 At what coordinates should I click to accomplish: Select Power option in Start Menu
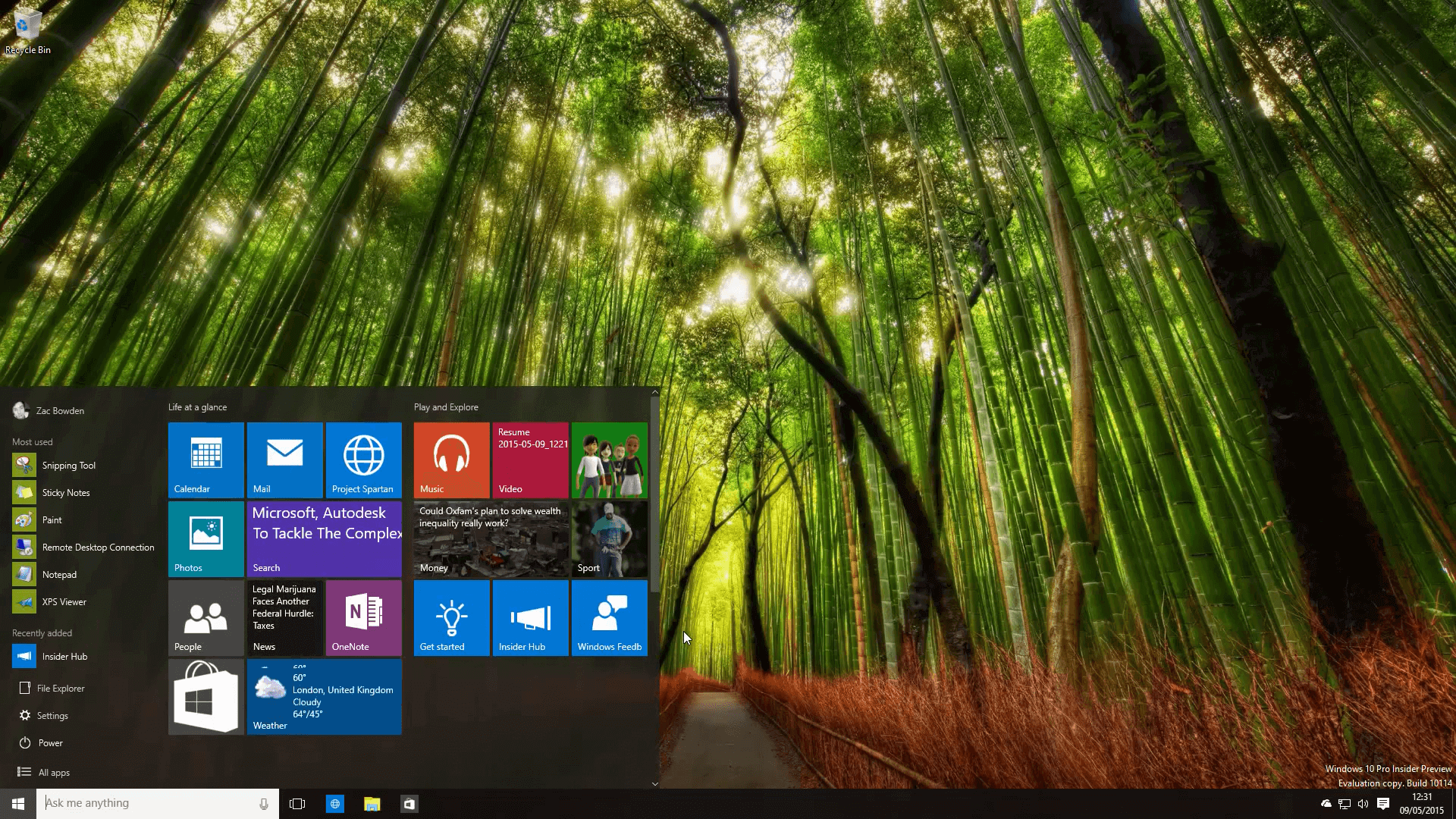pyautogui.click(x=50, y=742)
